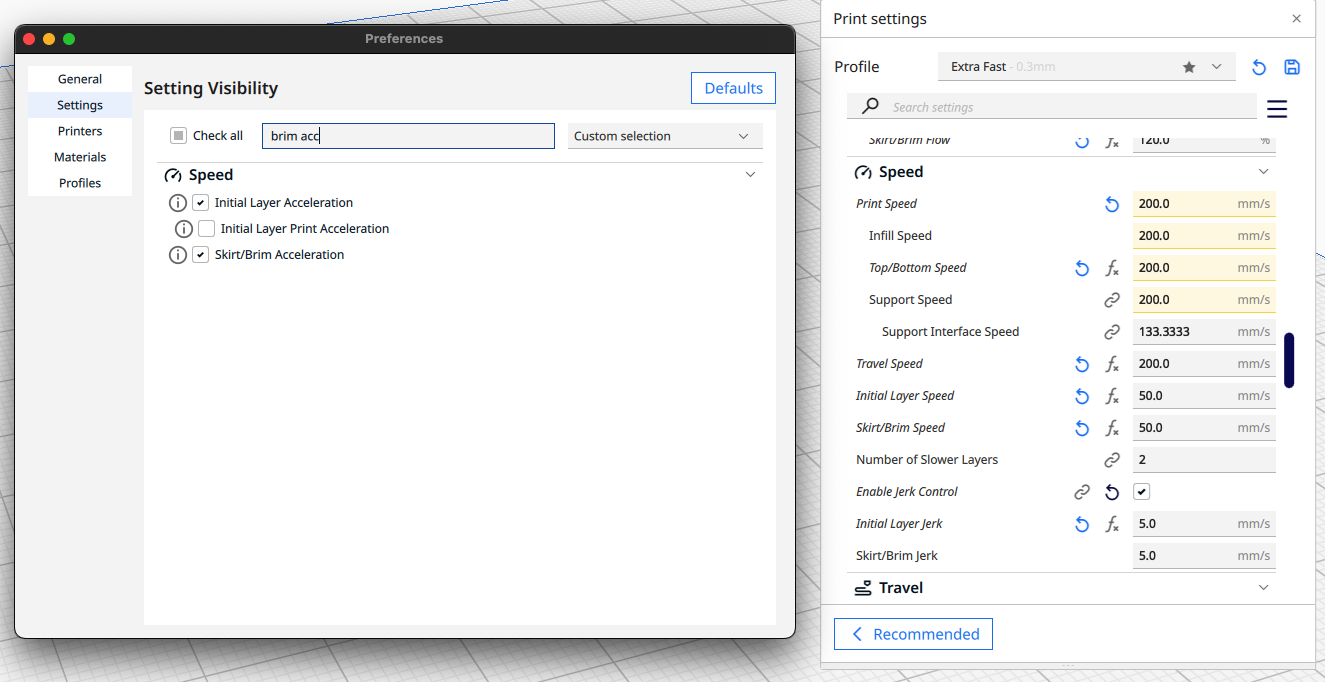Click the Travel category icon
1325x682 pixels.
pyautogui.click(x=862, y=588)
